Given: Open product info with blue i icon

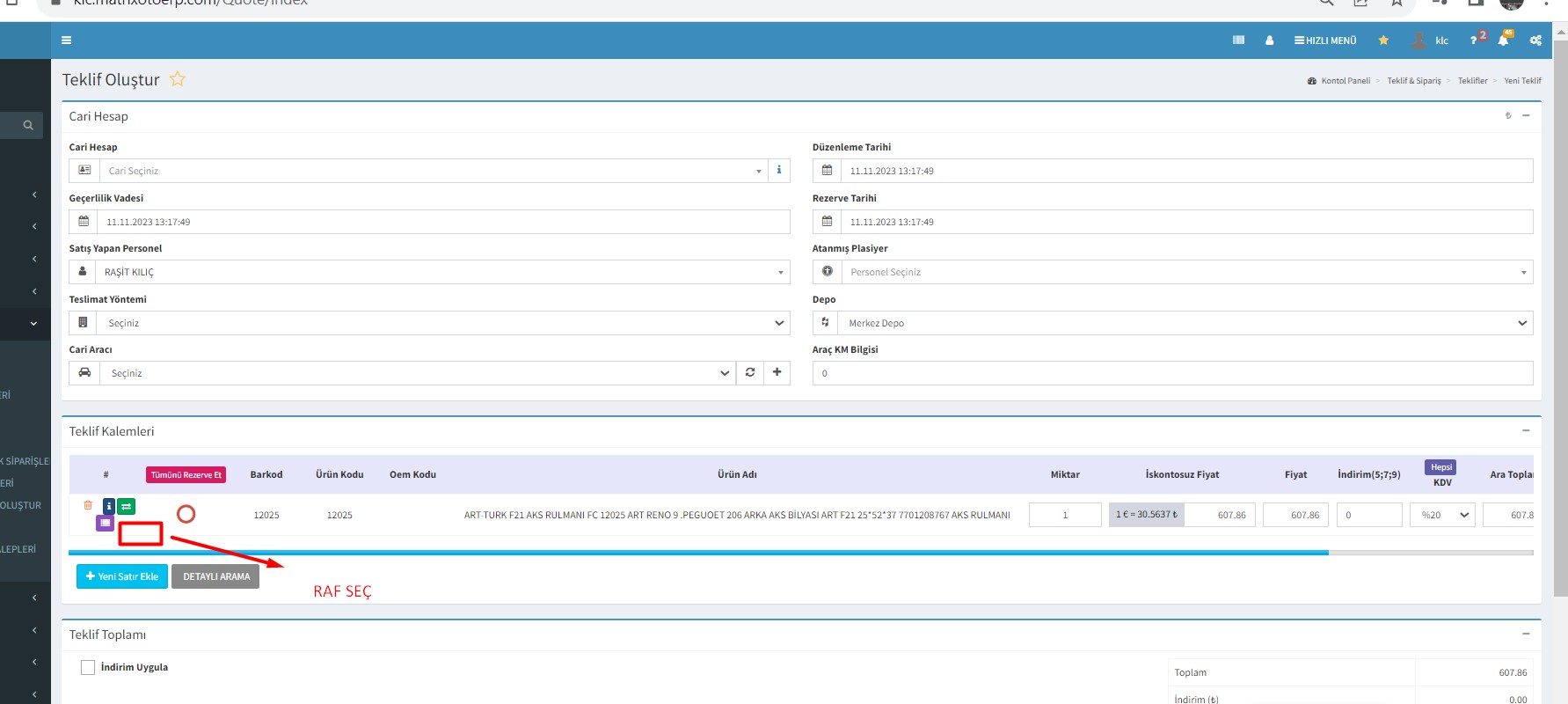Looking at the screenshot, I should pyautogui.click(x=109, y=506).
